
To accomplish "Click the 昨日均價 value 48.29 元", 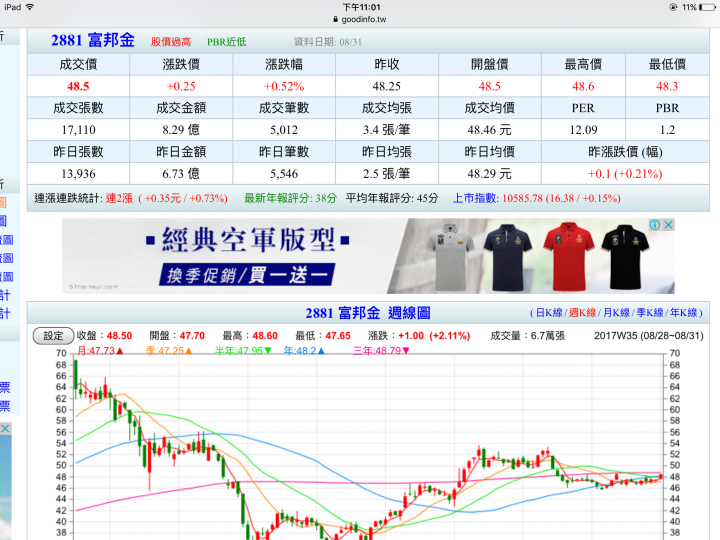I will tap(489, 174).
